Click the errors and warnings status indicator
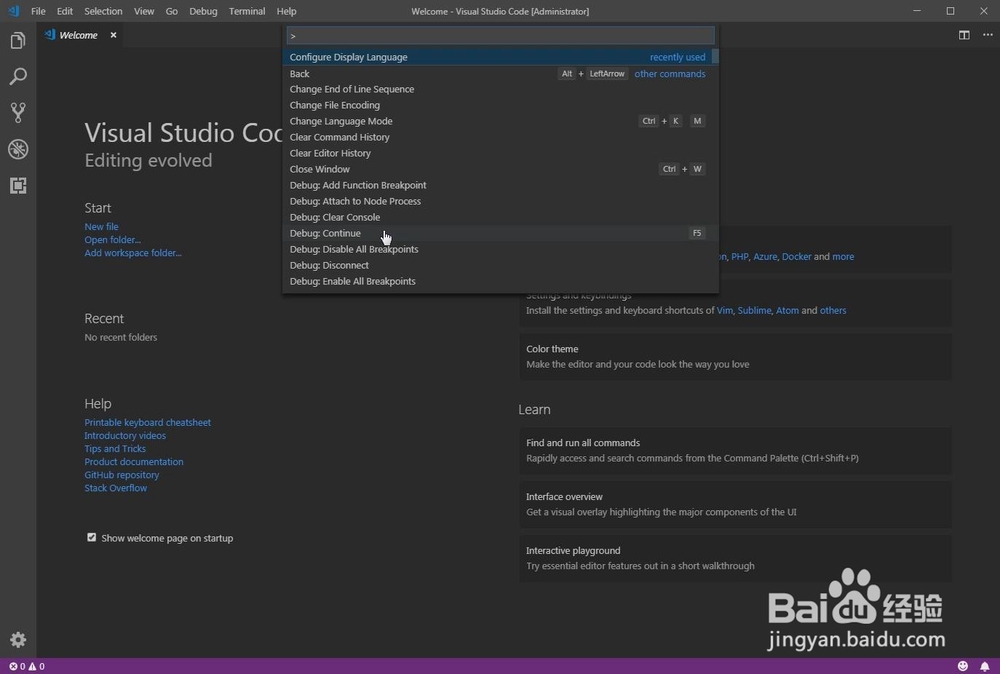The image size is (1000, 674). 27,666
